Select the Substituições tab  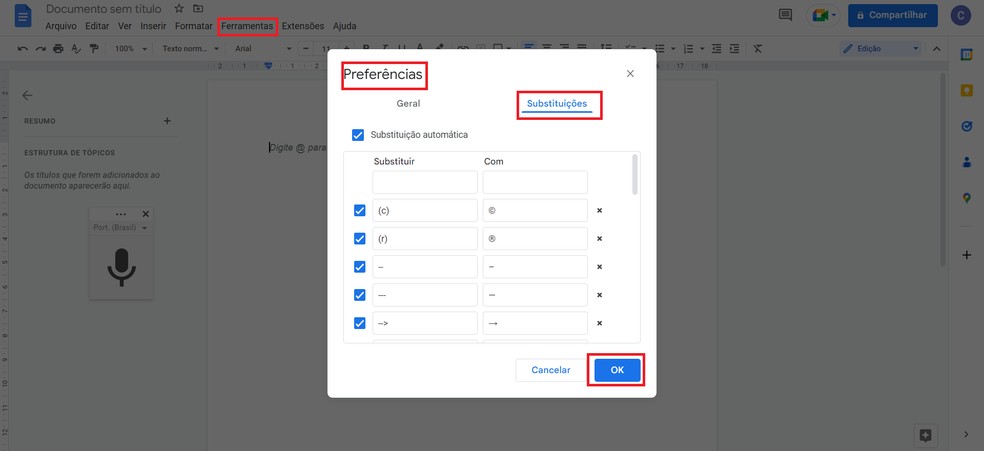point(557,103)
